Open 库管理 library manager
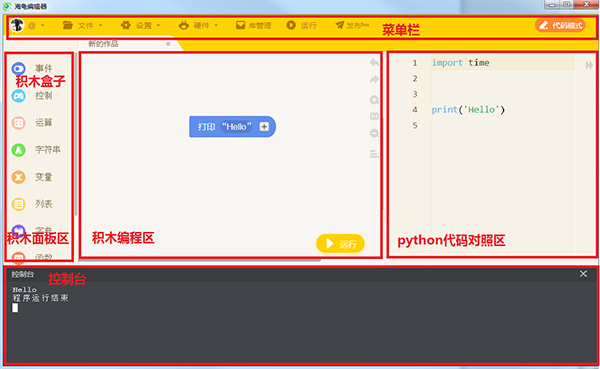600x369 pixels. pos(253,26)
